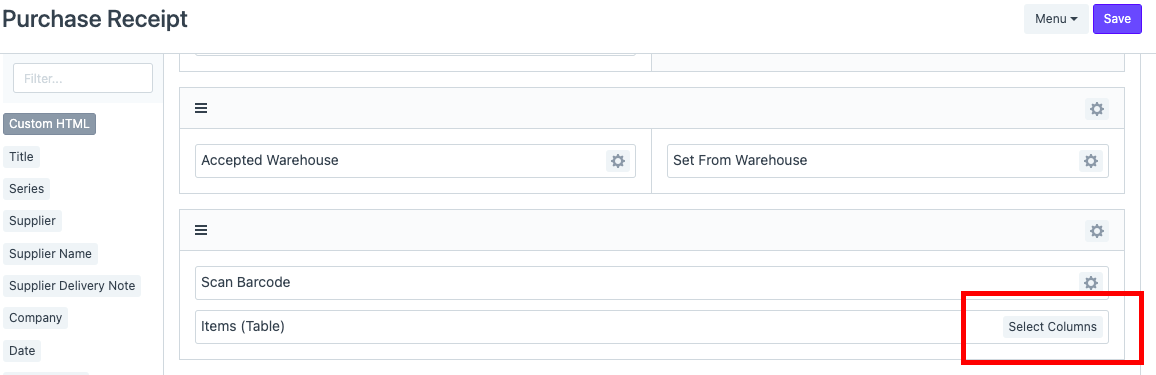This screenshot has height=375, width=1156.
Task: Click Select Columns for Items table
Action: click(x=1053, y=327)
